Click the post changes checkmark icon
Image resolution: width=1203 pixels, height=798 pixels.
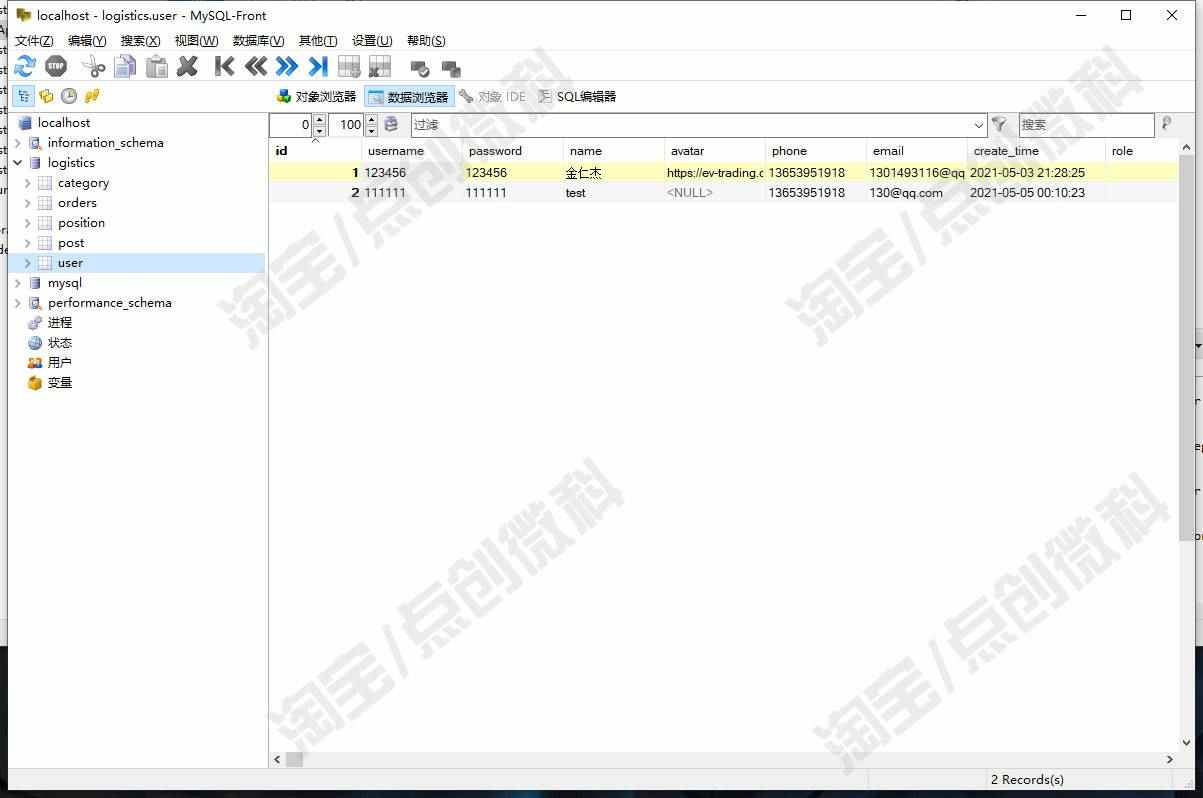420,69
